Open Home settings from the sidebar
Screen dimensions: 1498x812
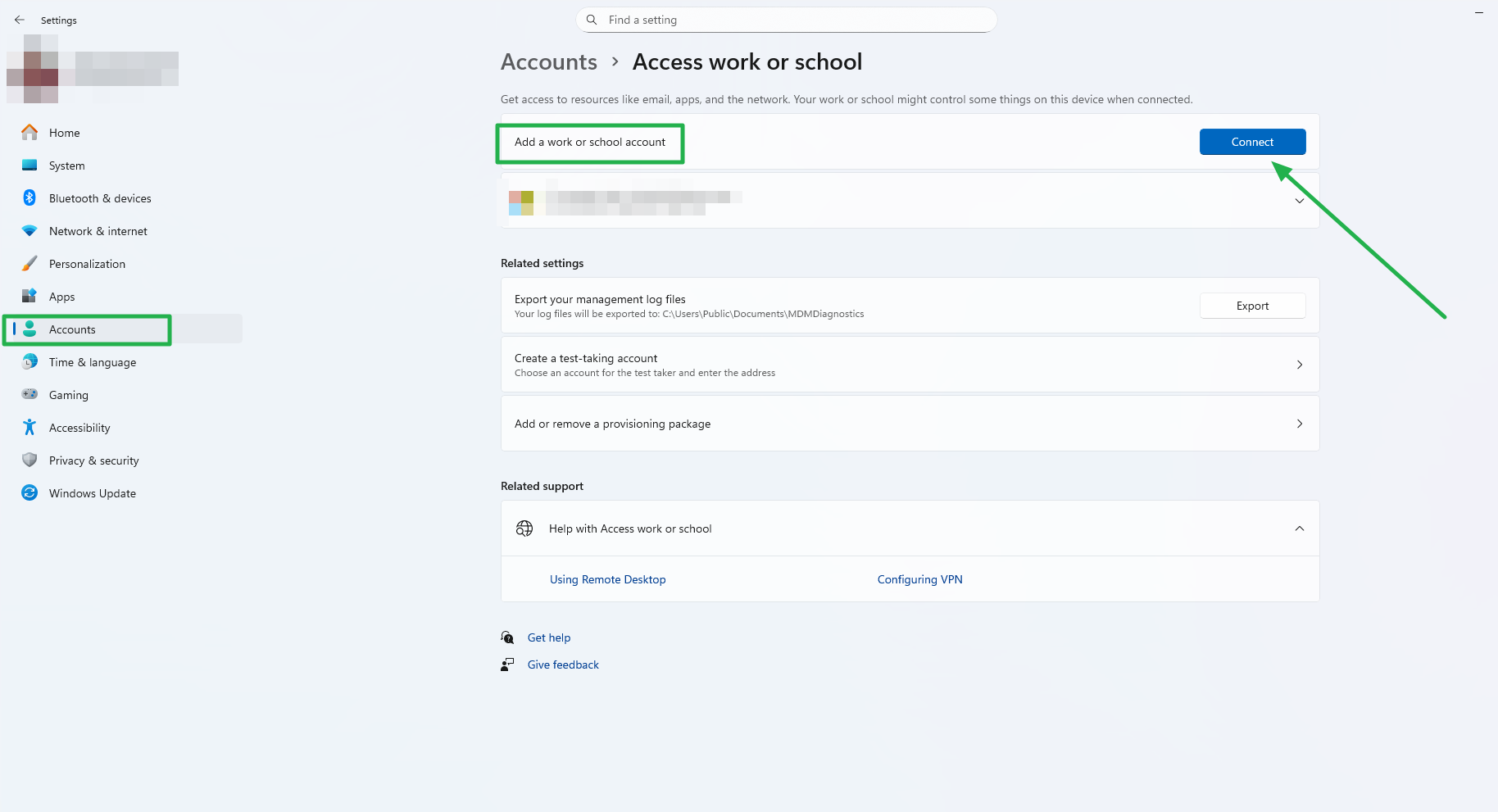[64, 132]
